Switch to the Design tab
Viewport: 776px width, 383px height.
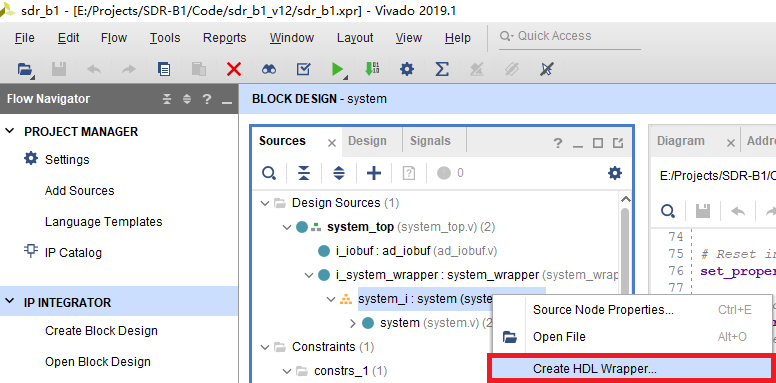(x=367, y=141)
